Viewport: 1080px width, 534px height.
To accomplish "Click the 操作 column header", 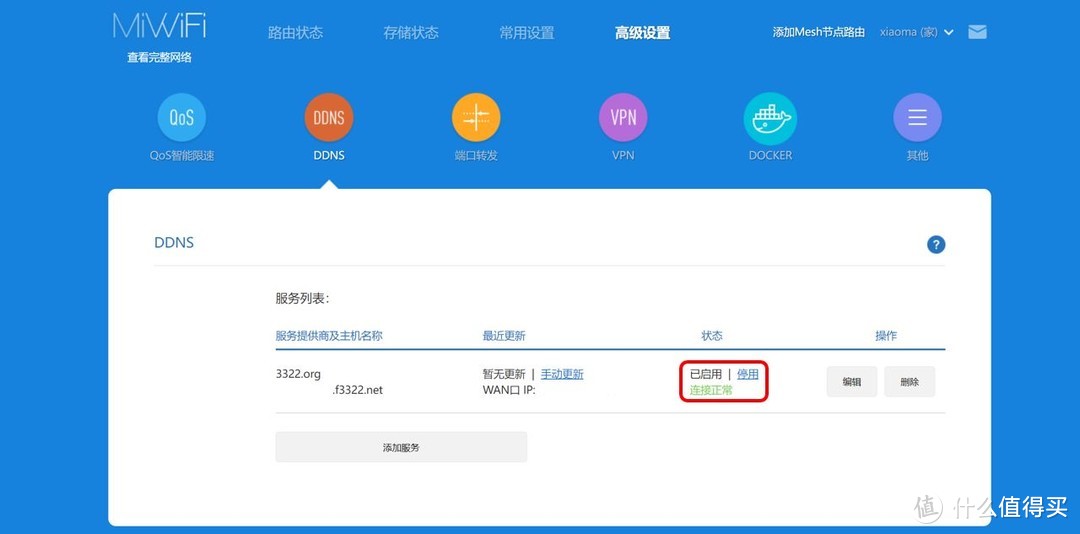I will coord(886,336).
